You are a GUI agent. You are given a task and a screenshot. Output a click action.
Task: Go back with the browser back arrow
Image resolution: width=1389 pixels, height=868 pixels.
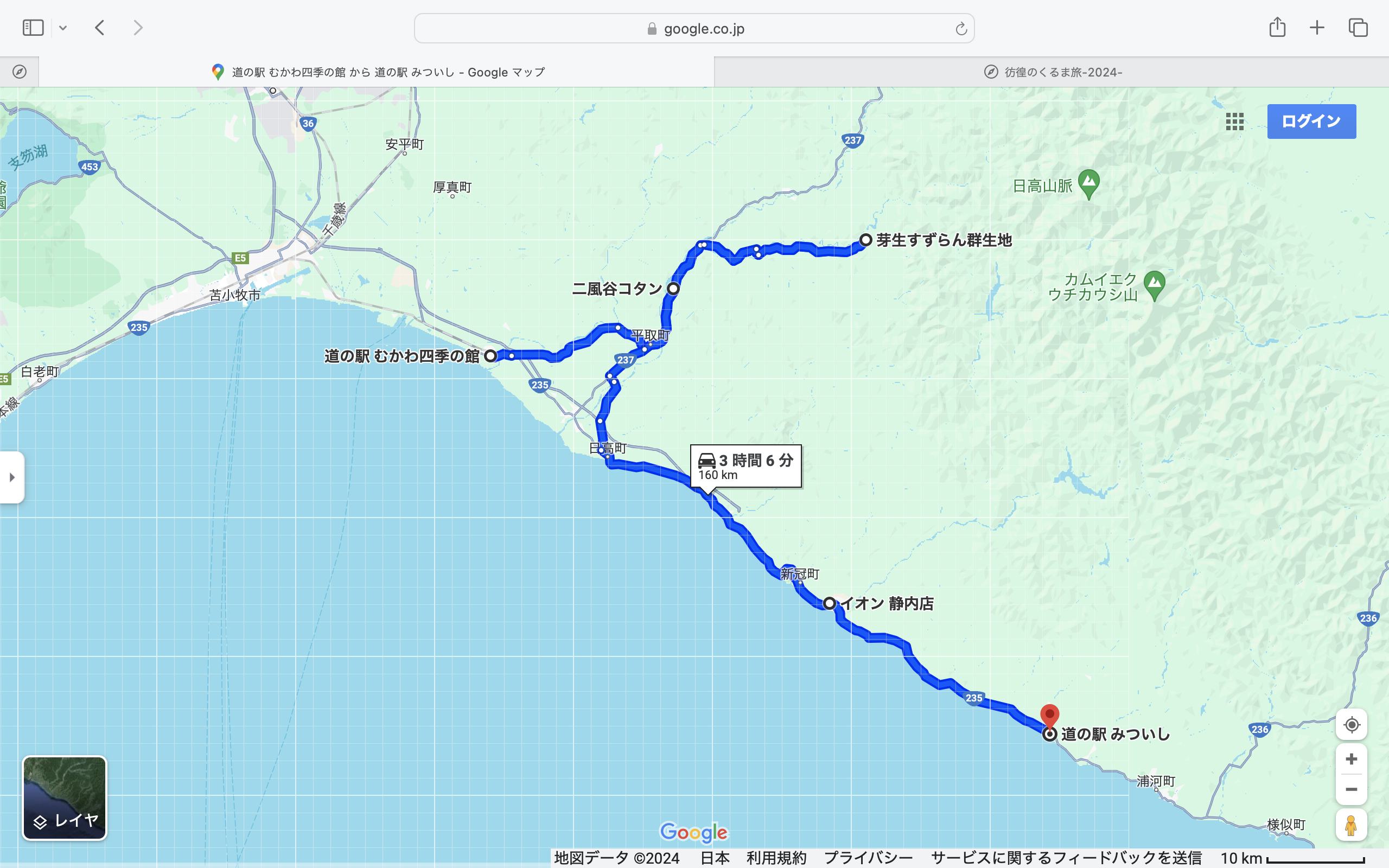(x=100, y=28)
